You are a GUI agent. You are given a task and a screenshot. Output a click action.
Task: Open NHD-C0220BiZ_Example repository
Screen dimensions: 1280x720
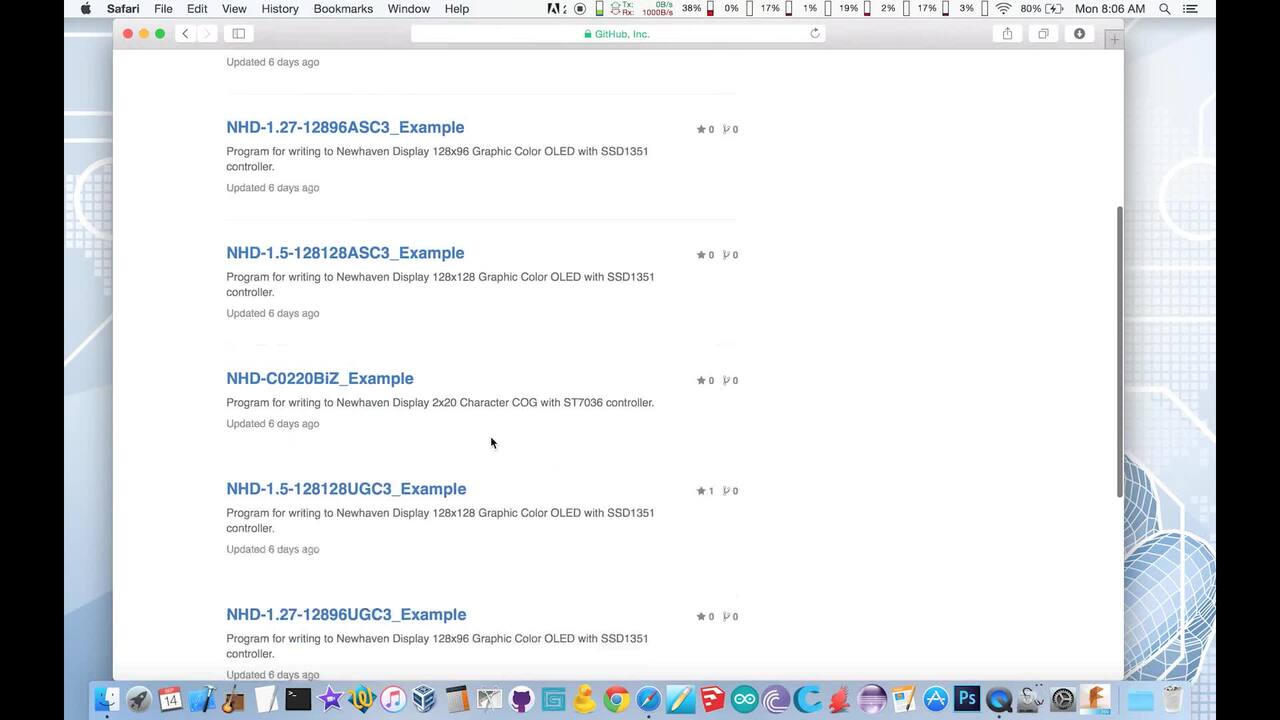(x=319, y=378)
